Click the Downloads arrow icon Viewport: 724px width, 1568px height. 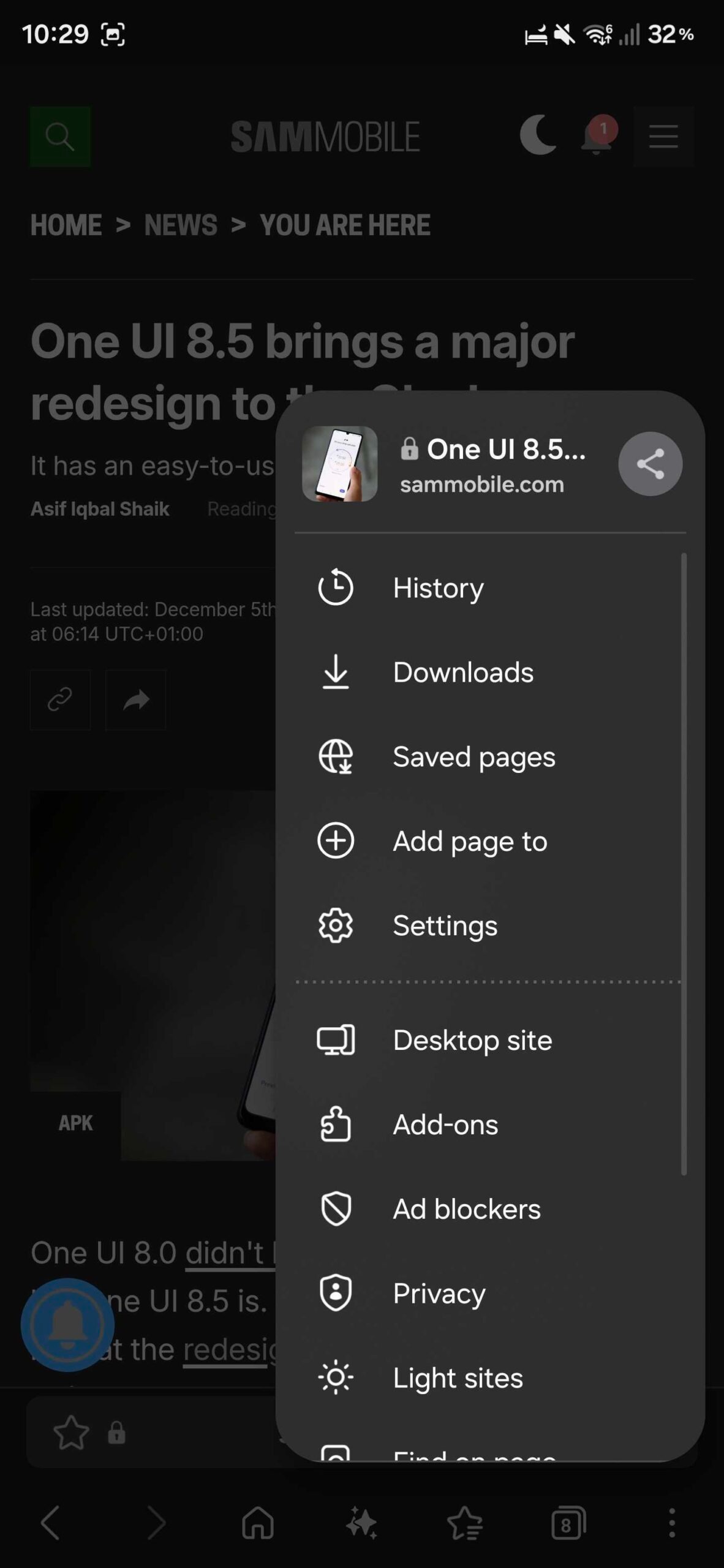[x=336, y=672]
